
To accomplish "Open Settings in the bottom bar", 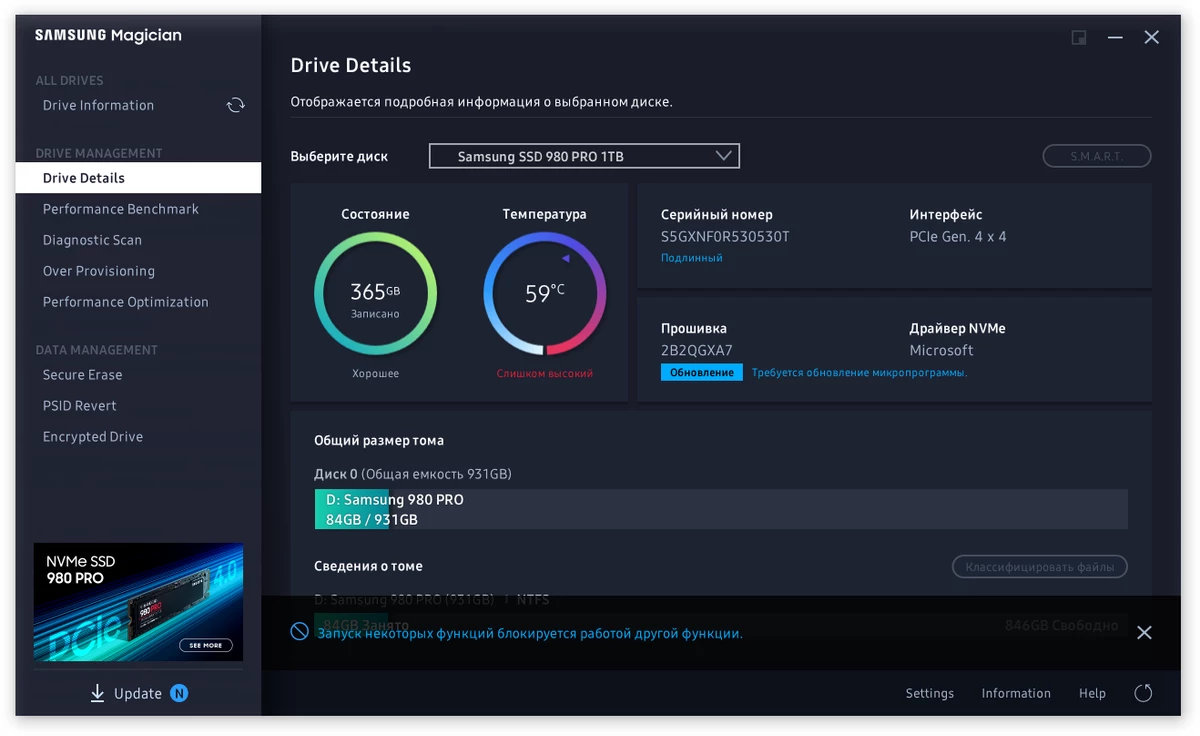I will [930, 693].
